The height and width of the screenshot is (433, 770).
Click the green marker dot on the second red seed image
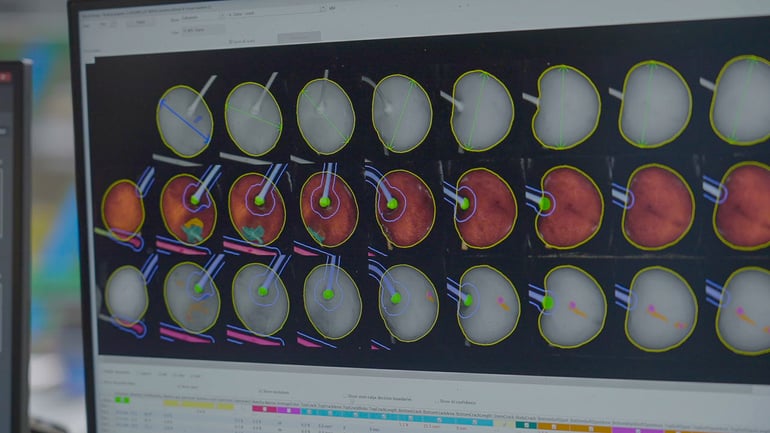195,200
